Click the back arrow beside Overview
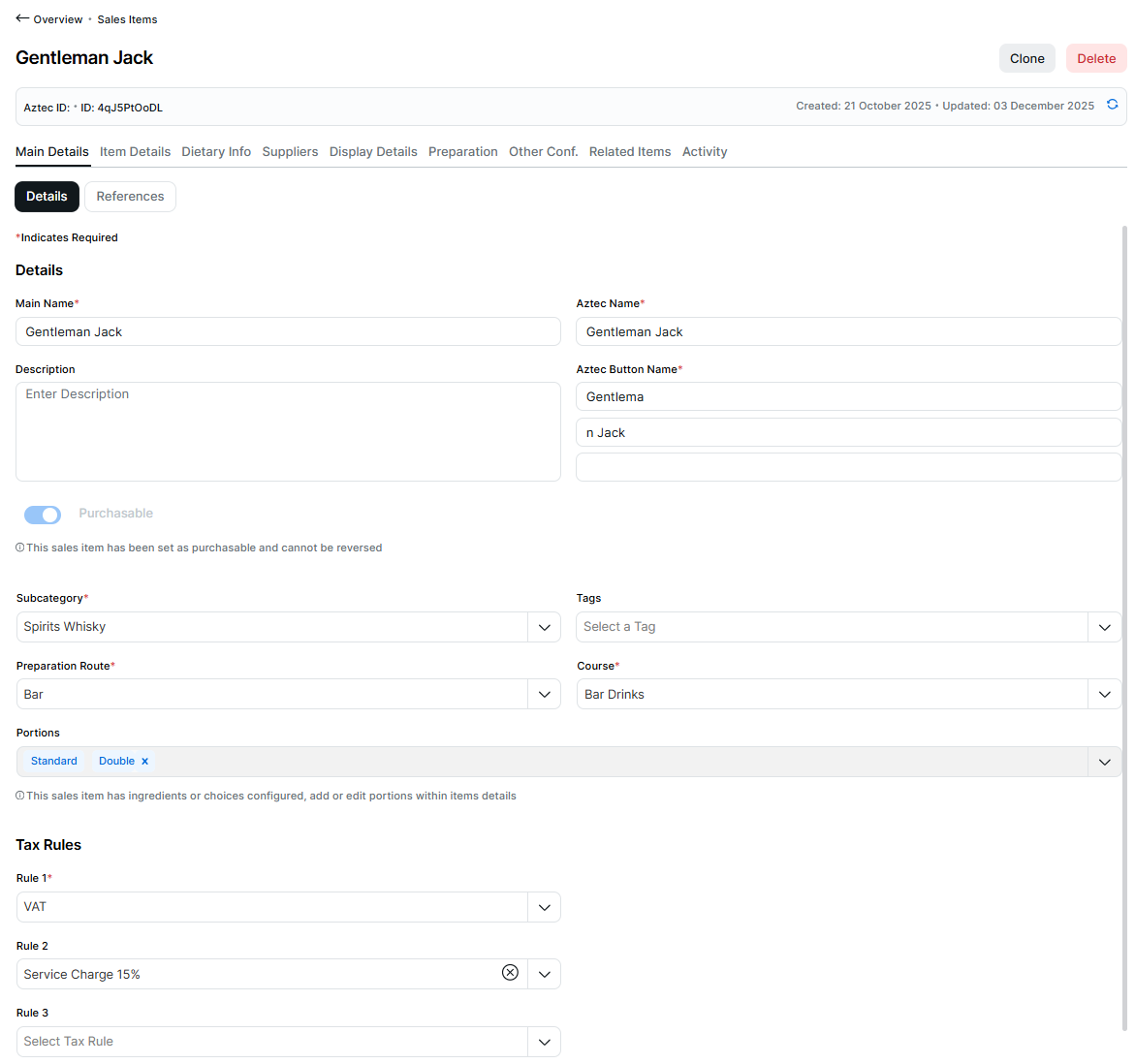The width and height of the screenshot is (1135, 1064). pos(22,18)
